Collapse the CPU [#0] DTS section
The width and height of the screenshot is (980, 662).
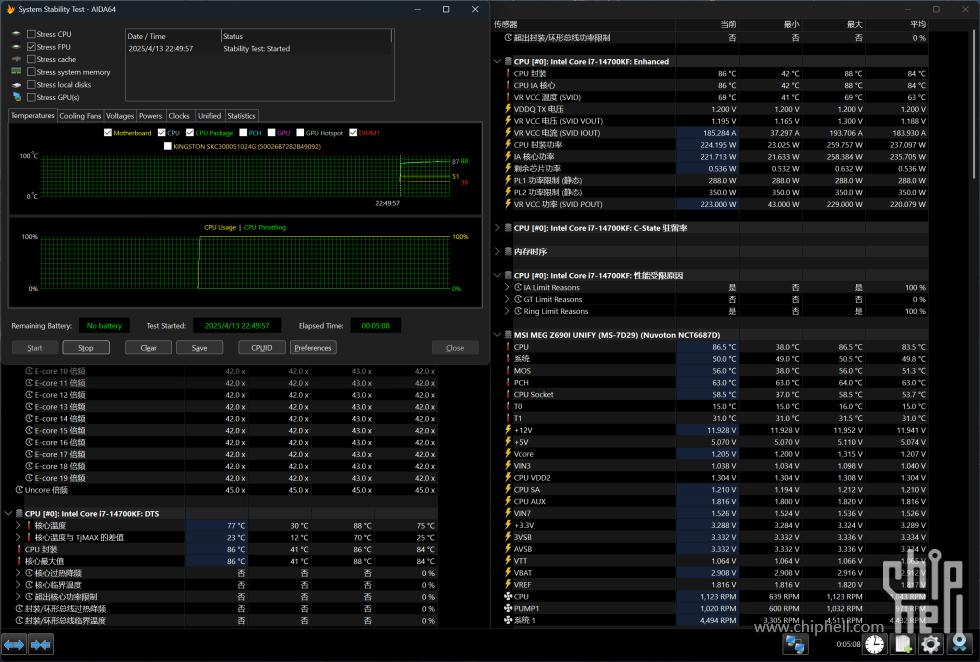[8, 514]
